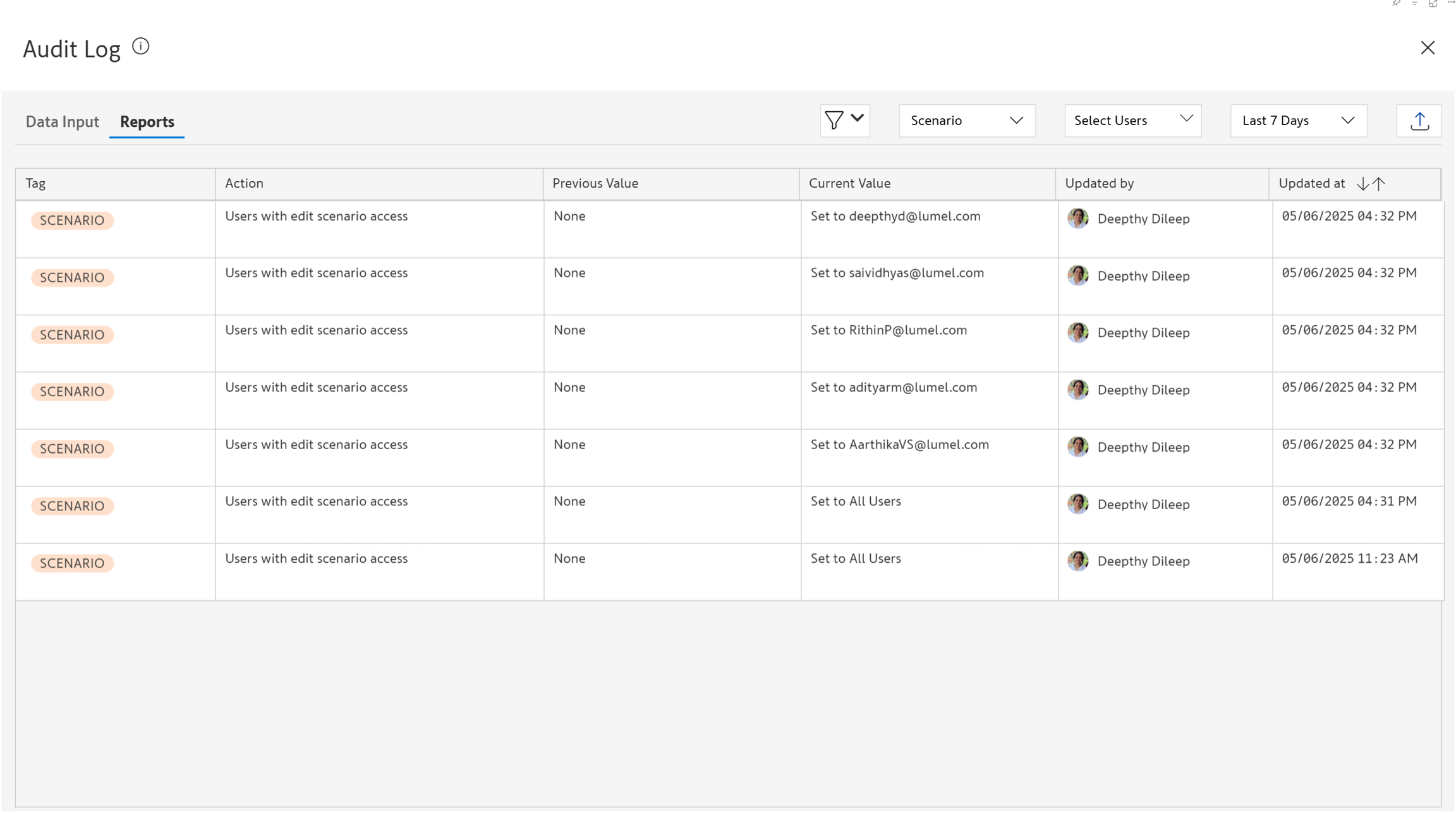Switch to the Data Input tab

coord(62,121)
